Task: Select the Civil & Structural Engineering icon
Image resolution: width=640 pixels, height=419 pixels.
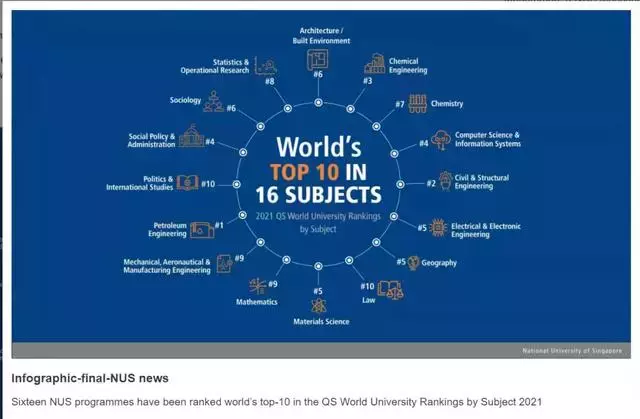Action: coord(445,182)
